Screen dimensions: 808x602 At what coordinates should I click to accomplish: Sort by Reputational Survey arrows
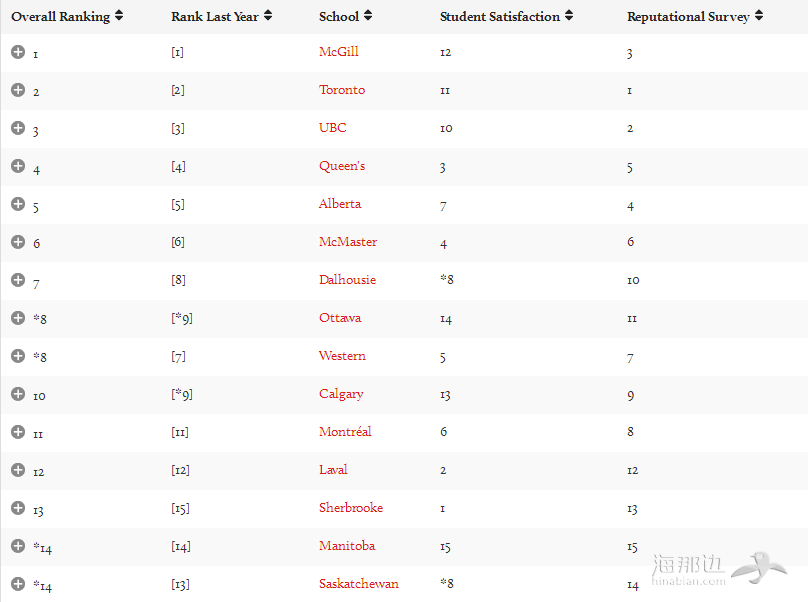(x=759, y=16)
